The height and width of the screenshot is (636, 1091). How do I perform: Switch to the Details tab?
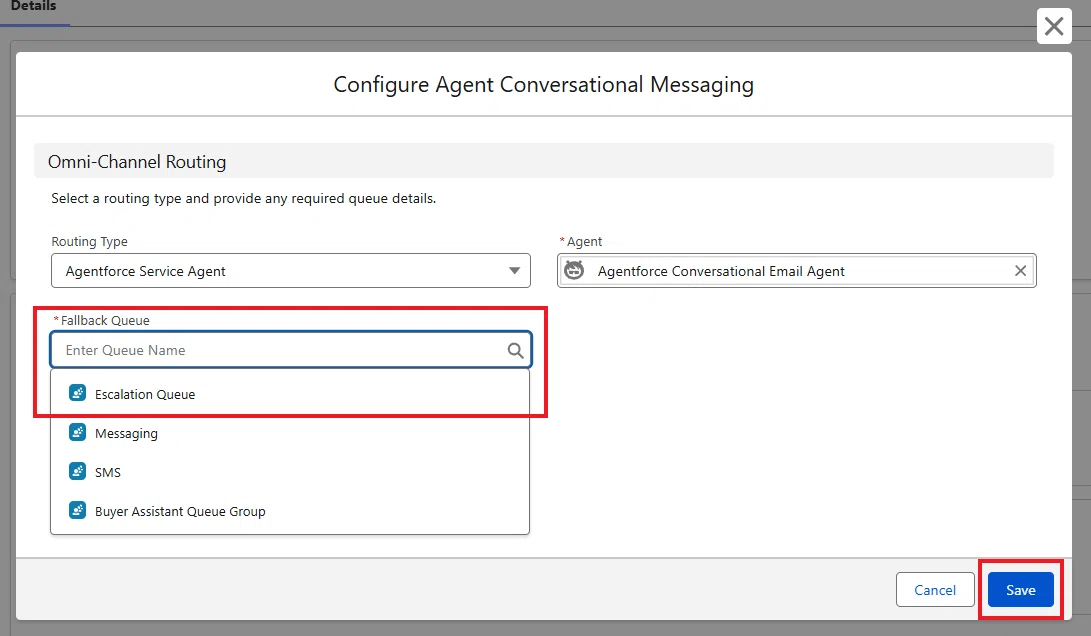coord(33,7)
